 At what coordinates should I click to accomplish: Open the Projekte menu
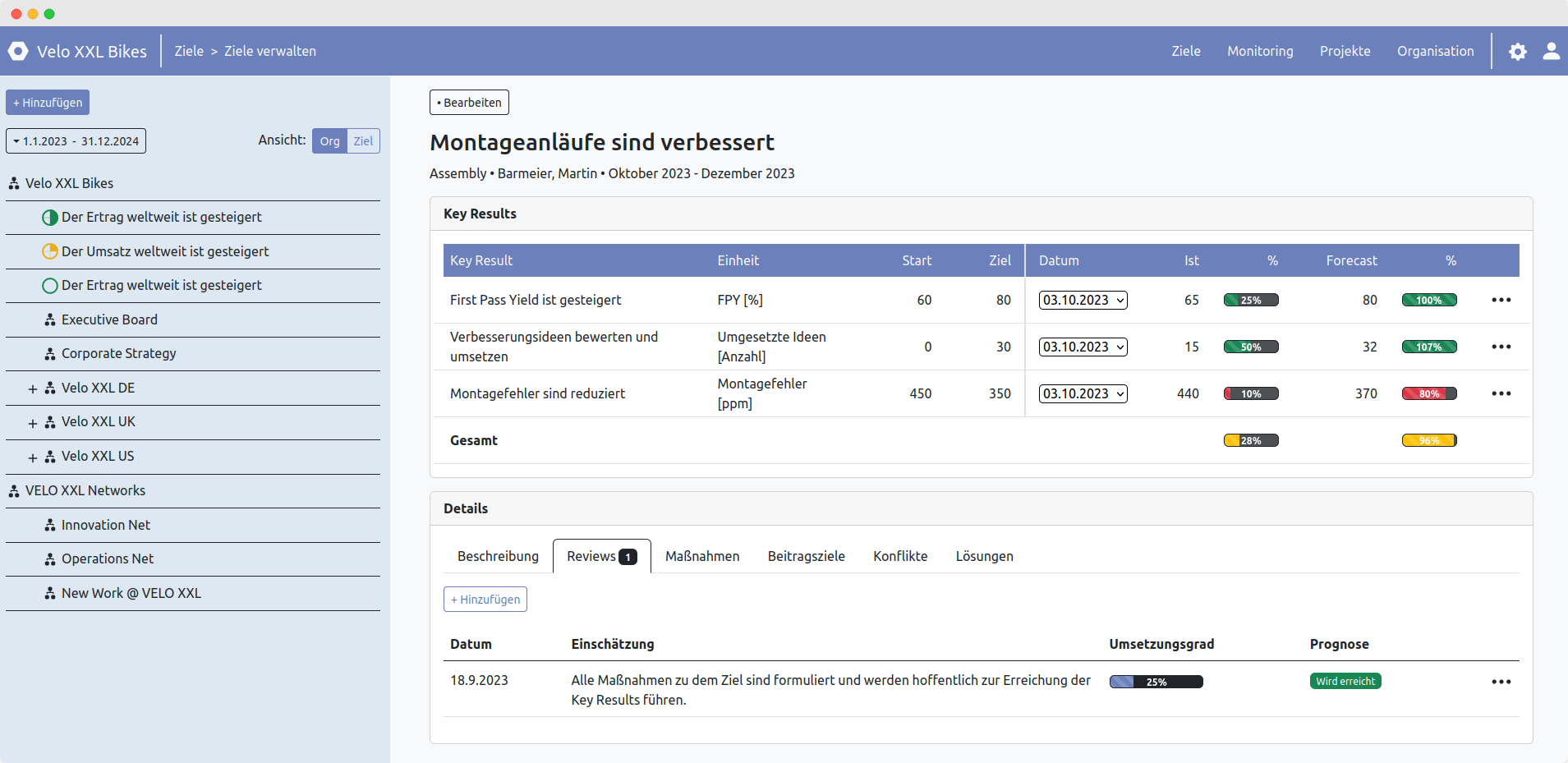pos(1345,51)
